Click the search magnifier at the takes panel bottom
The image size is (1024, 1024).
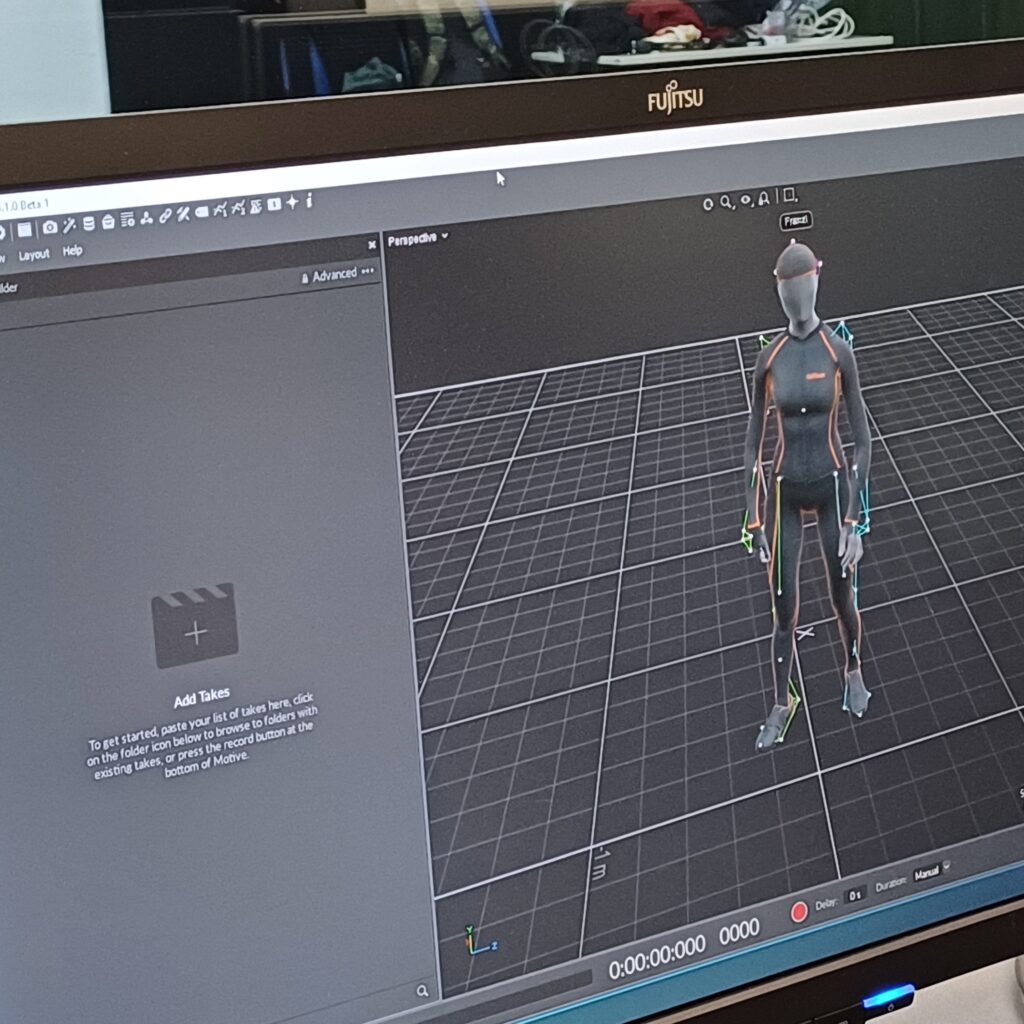point(423,991)
